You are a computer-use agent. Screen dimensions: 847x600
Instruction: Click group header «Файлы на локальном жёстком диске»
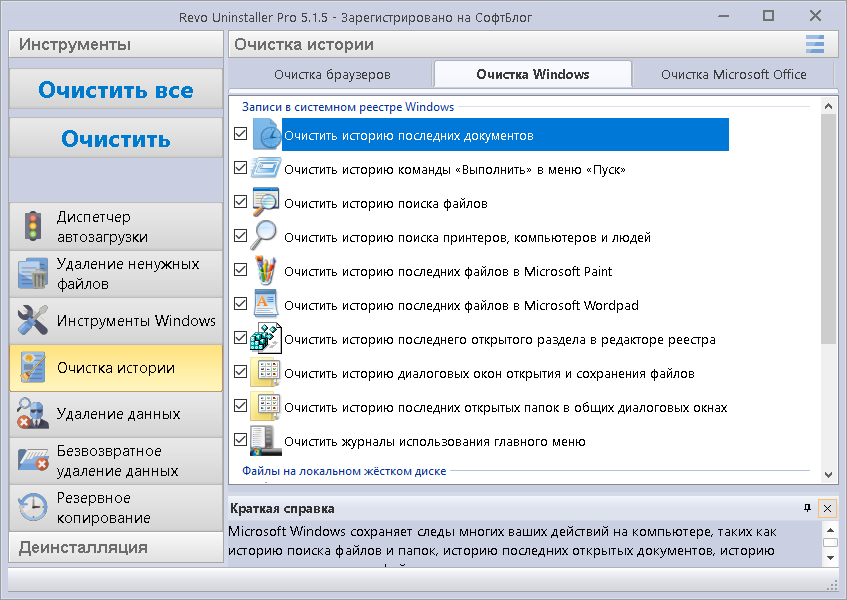pyautogui.click(x=344, y=471)
